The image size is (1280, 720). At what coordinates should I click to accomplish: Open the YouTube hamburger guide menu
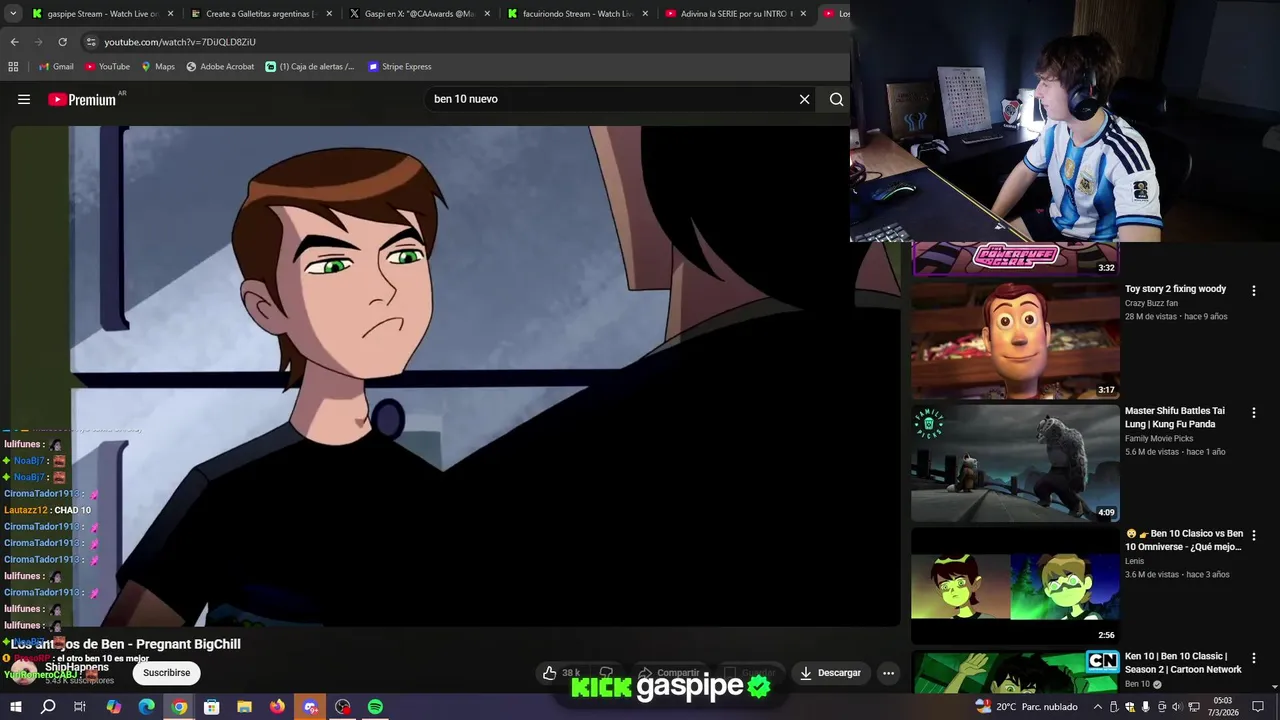(x=24, y=99)
